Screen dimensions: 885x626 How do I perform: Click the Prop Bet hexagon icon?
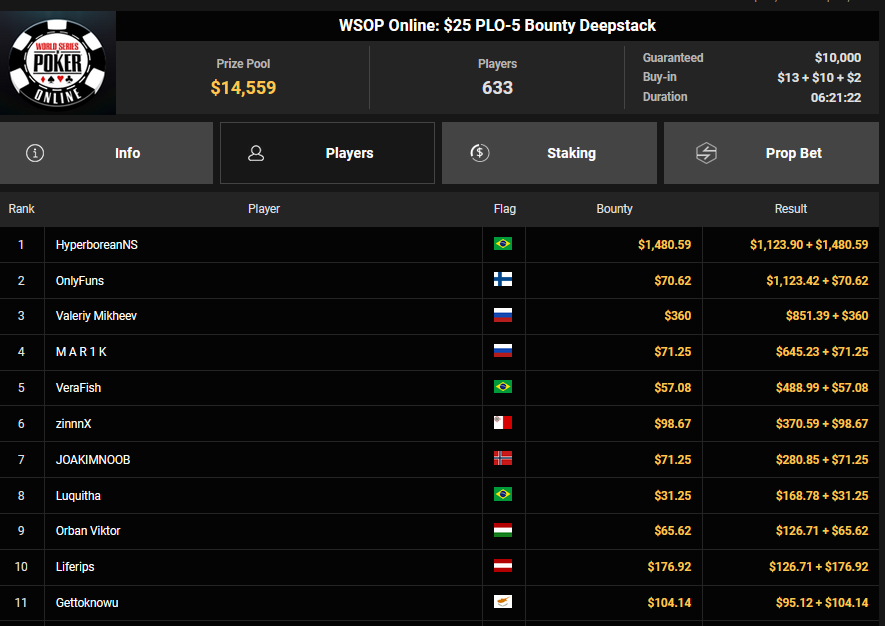pyautogui.click(x=706, y=153)
